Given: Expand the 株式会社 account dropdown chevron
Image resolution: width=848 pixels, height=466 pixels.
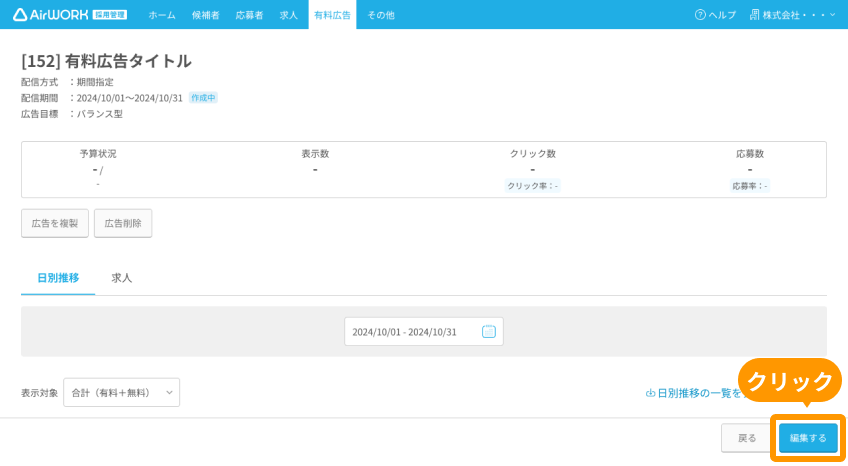Looking at the screenshot, I should pos(833,15).
